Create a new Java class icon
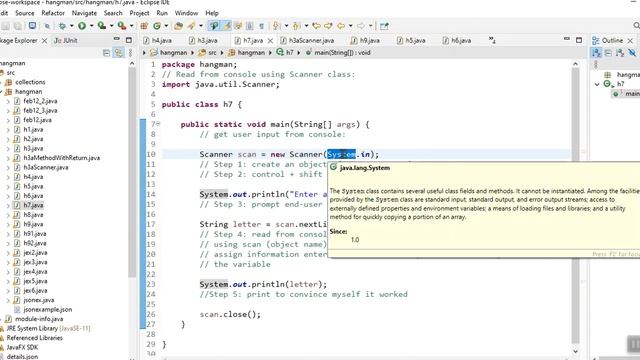This screenshot has height=360, width=640. 157,26
